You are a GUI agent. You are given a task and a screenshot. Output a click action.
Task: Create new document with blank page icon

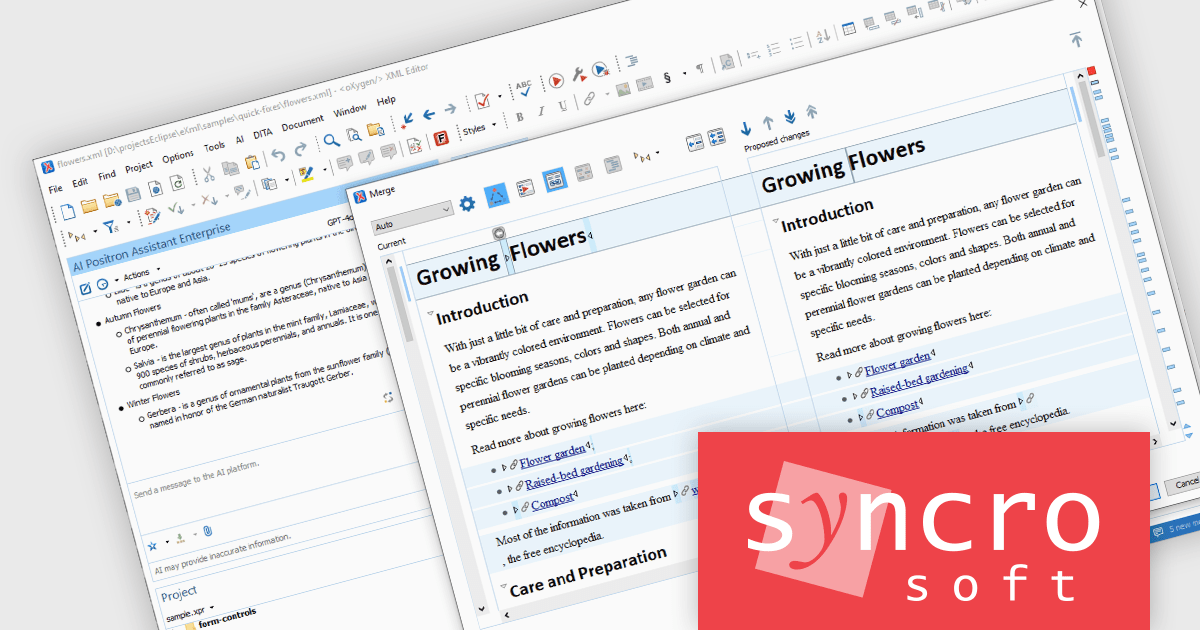click(x=68, y=209)
